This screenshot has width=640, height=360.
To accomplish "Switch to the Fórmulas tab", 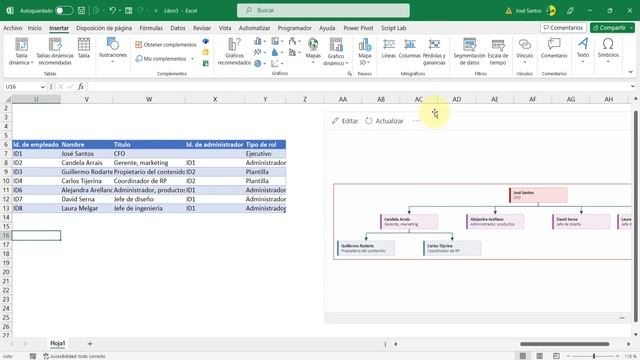I will pyautogui.click(x=151, y=28).
